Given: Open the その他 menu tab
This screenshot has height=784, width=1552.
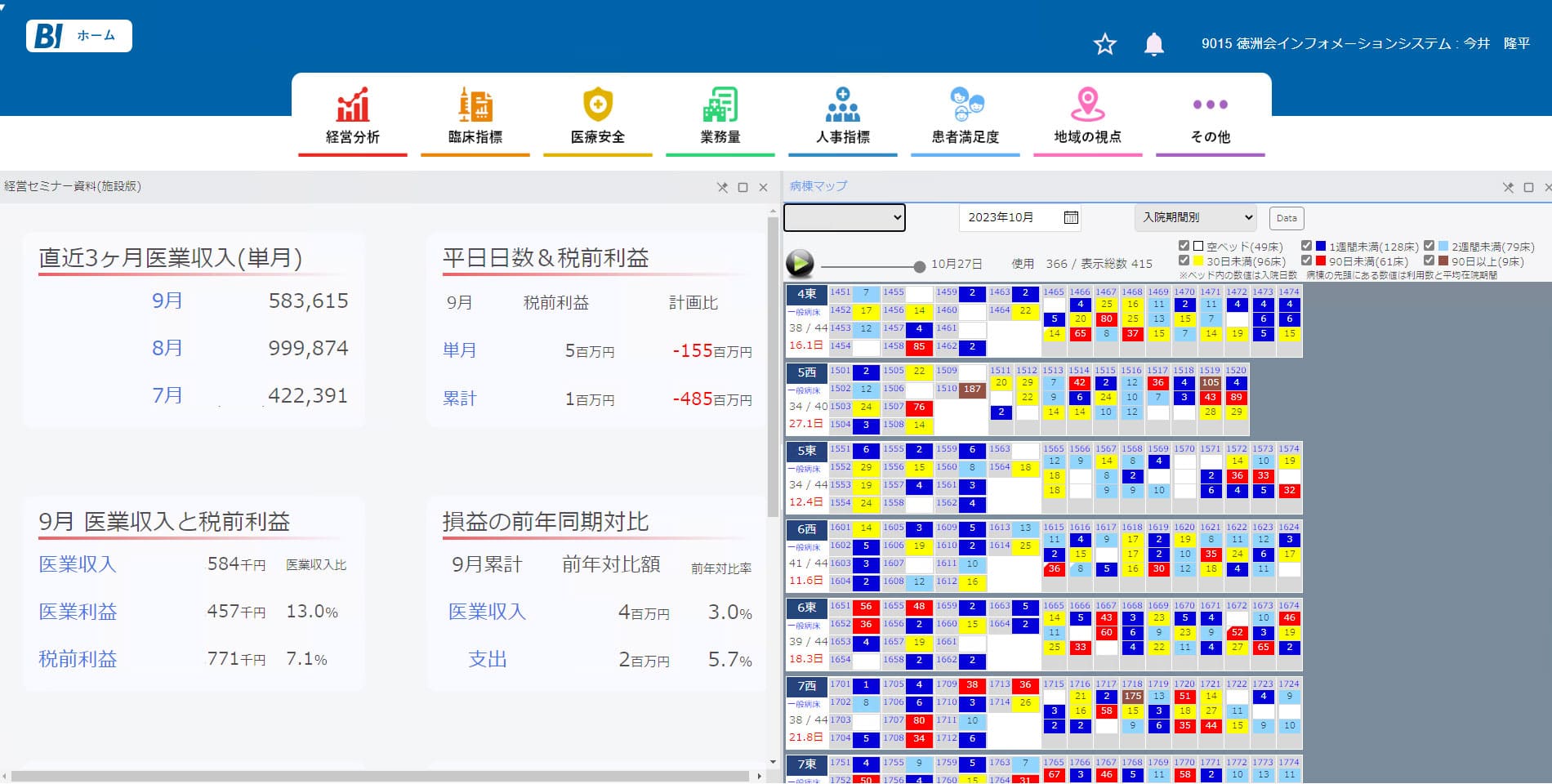Looking at the screenshot, I should tap(1210, 116).
